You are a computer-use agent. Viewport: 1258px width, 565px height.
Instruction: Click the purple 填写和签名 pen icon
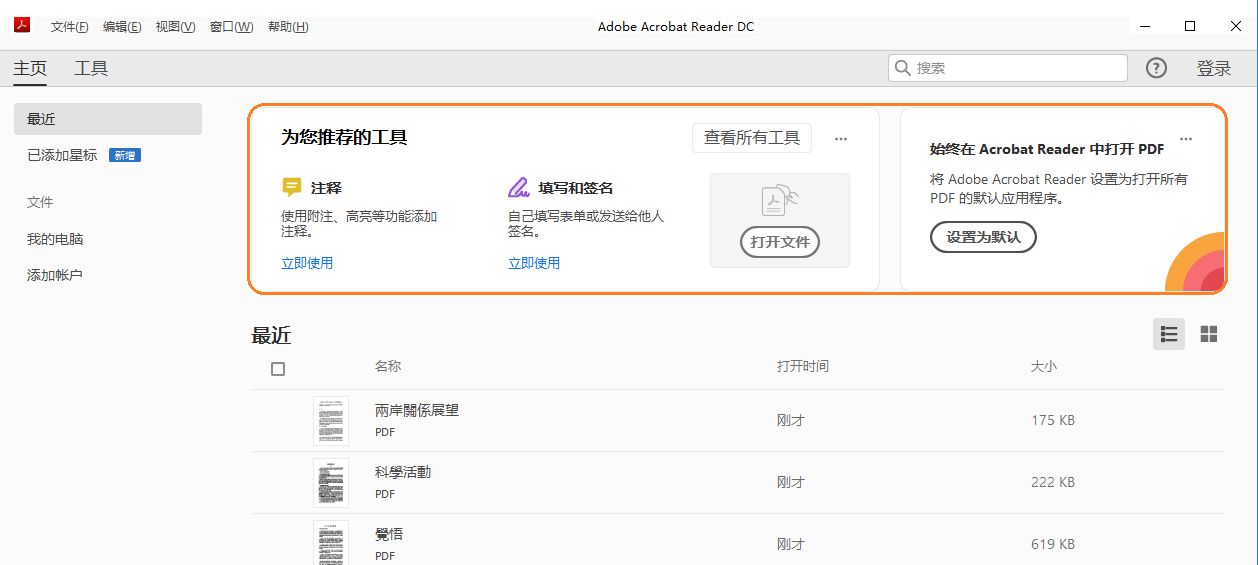tap(518, 187)
